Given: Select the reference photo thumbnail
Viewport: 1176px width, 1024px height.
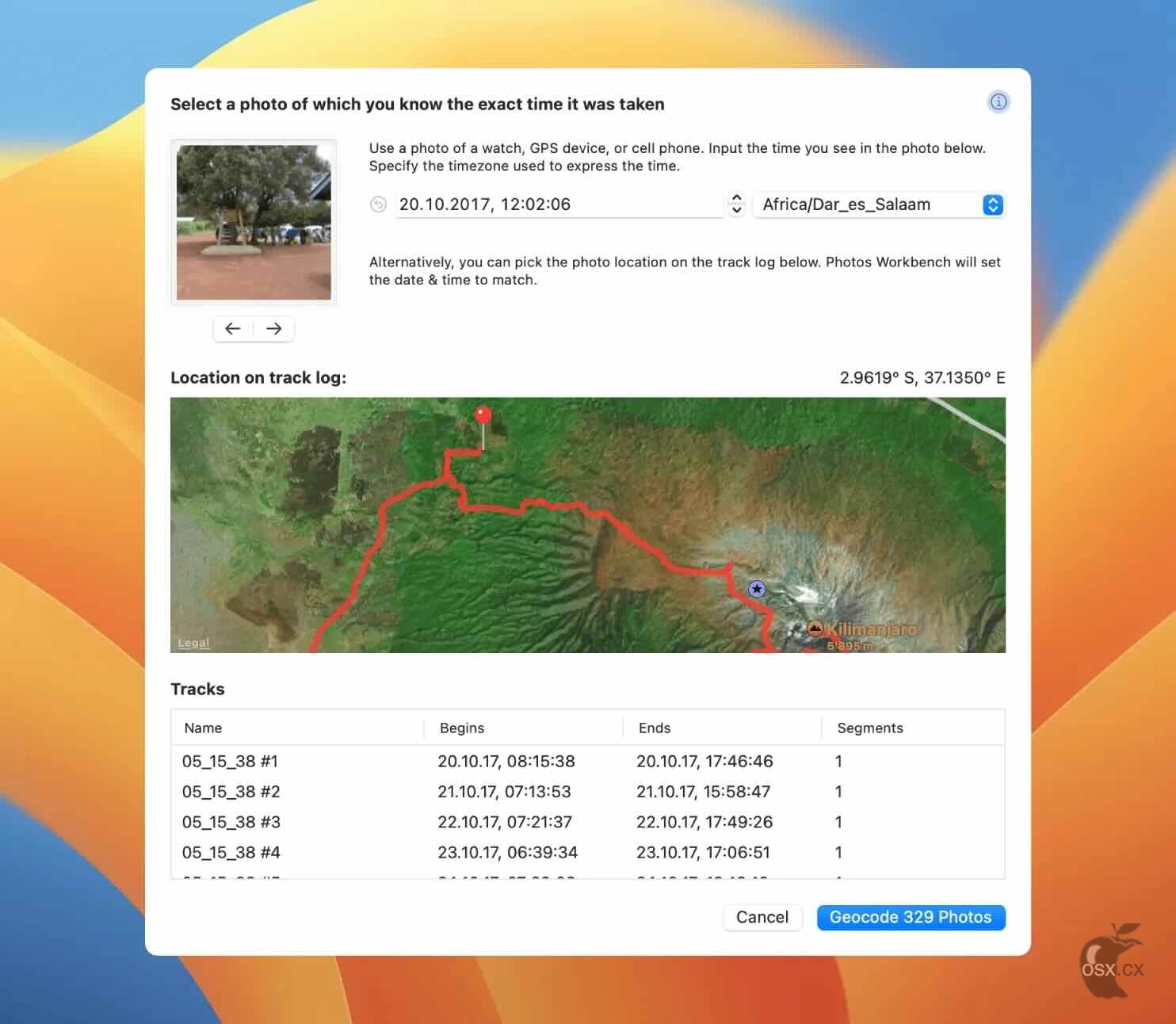Looking at the screenshot, I should (254, 222).
